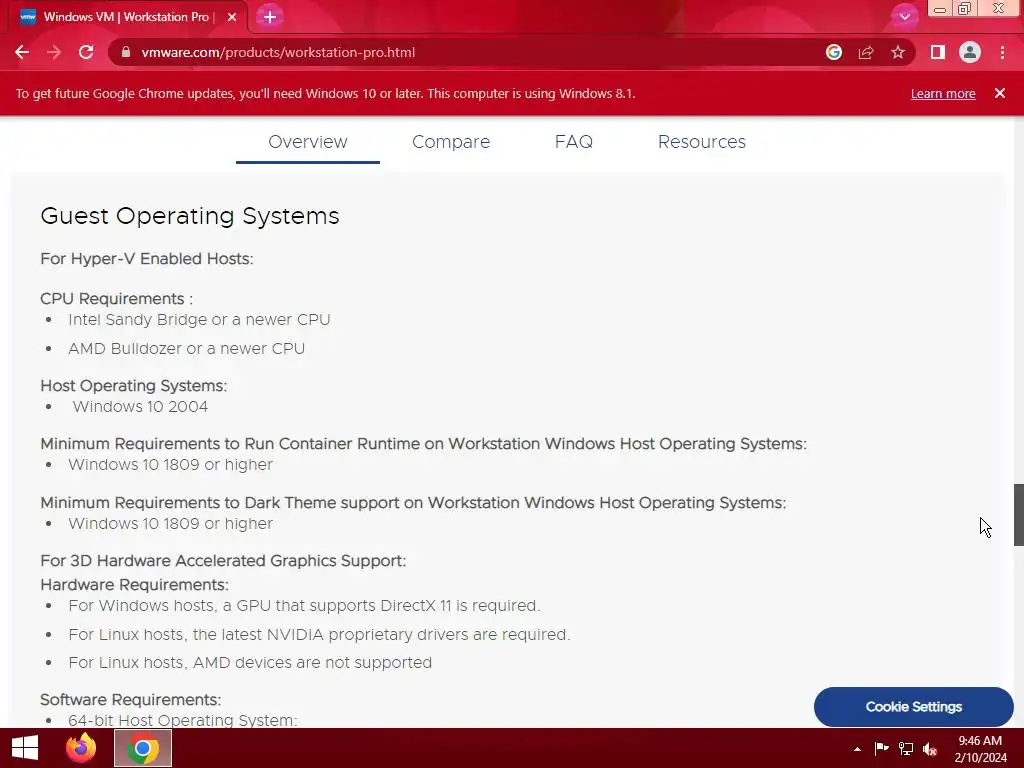
Task: Open the Action Center flag icon
Action: point(881,748)
